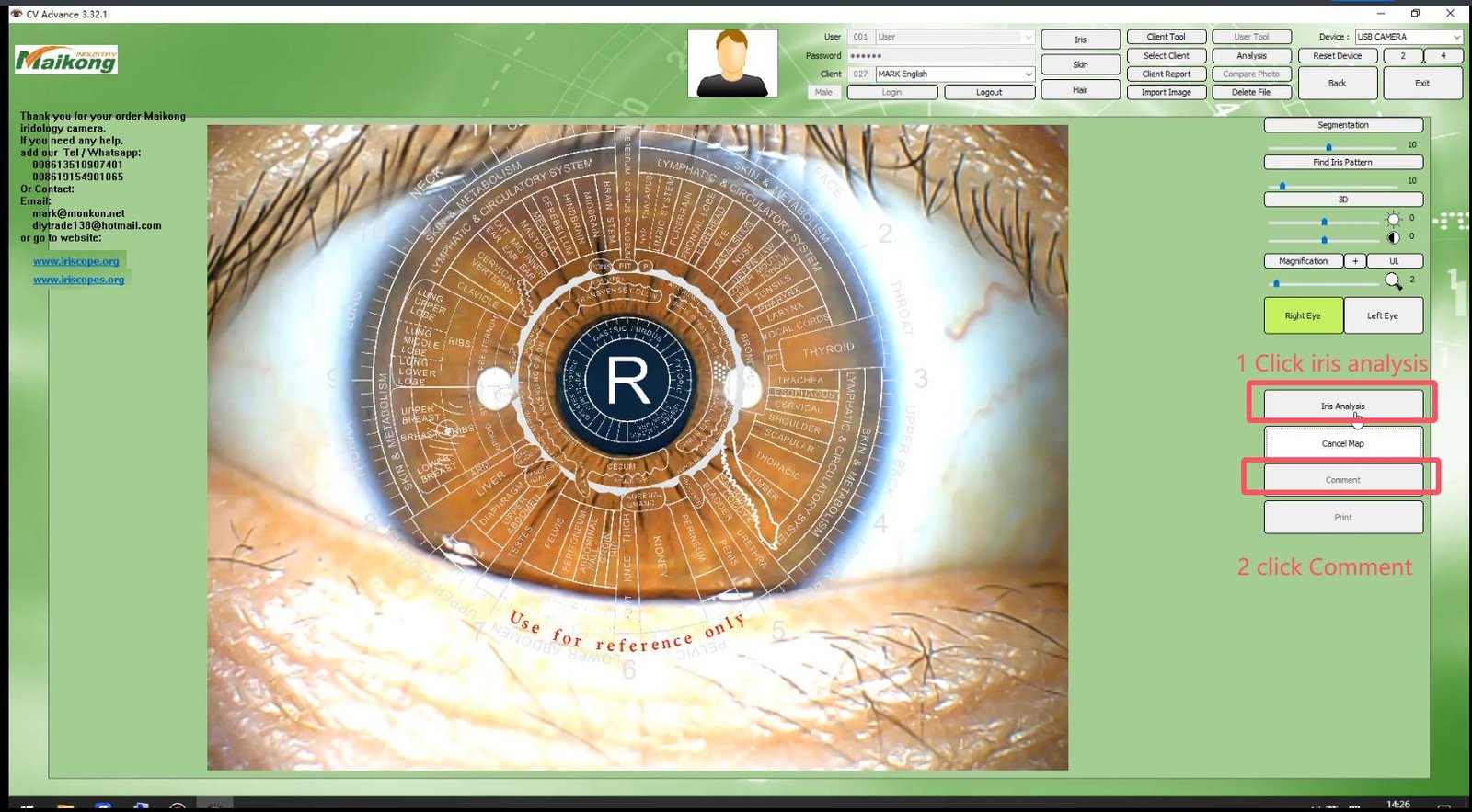Viewport: 1472px width, 812px height.
Task: Toggle the Male gender button
Action: tap(823, 92)
